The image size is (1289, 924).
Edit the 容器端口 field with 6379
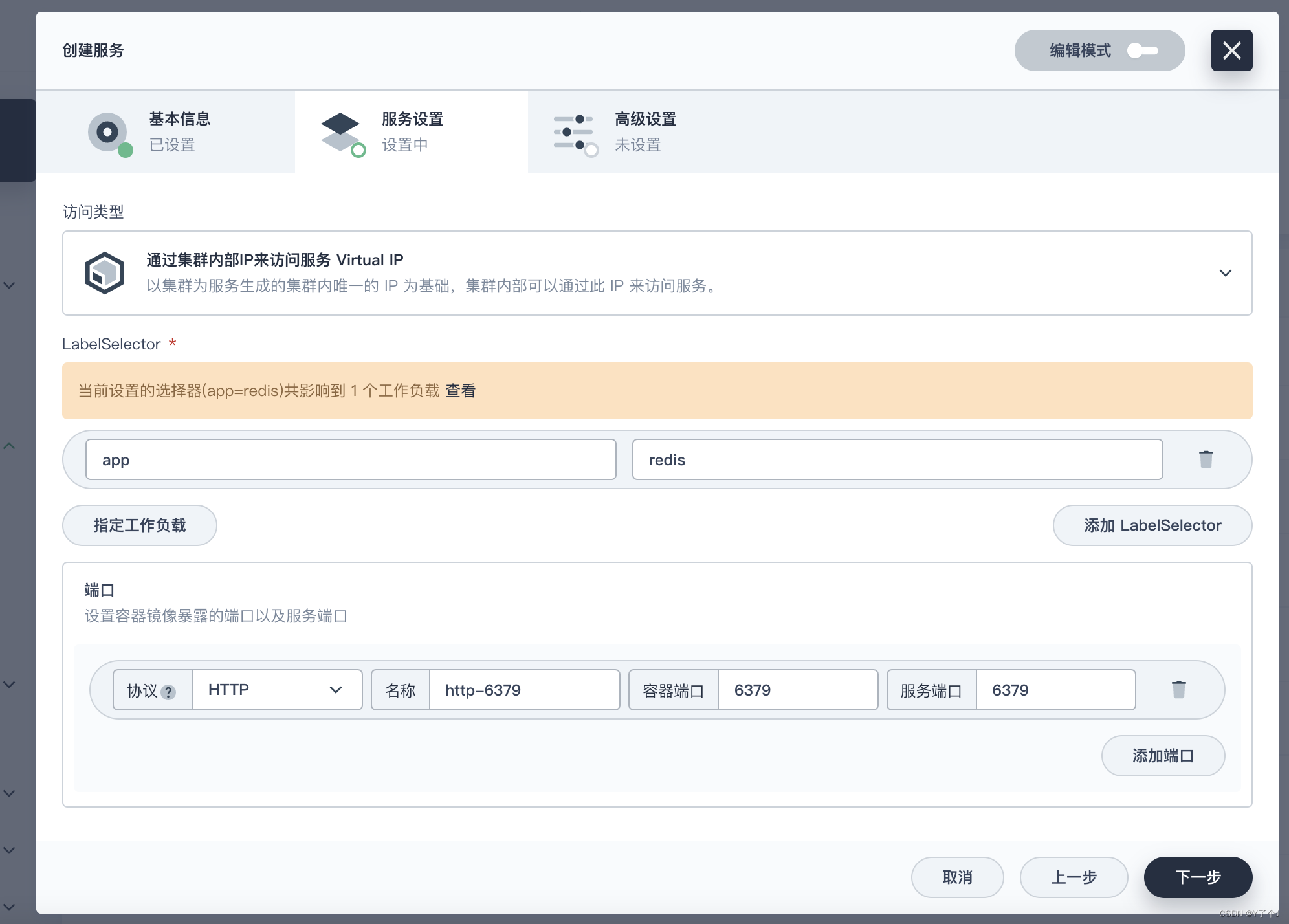798,690
